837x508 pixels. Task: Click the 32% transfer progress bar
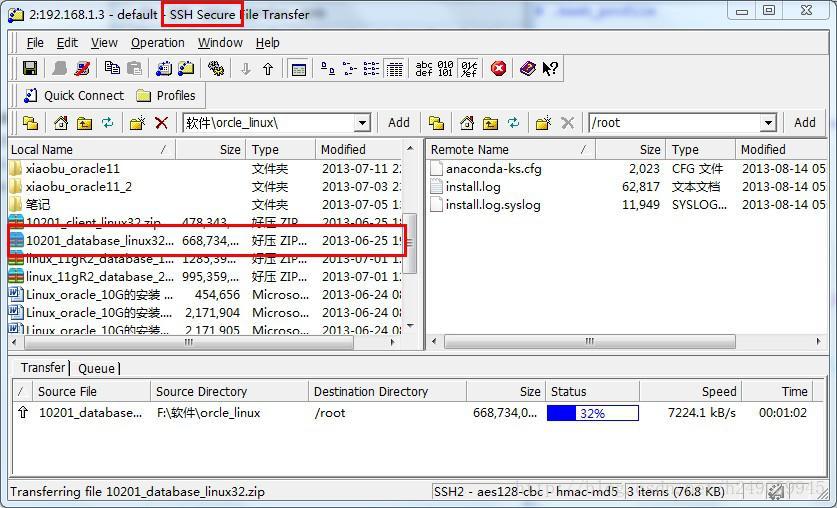click(593, 413)
